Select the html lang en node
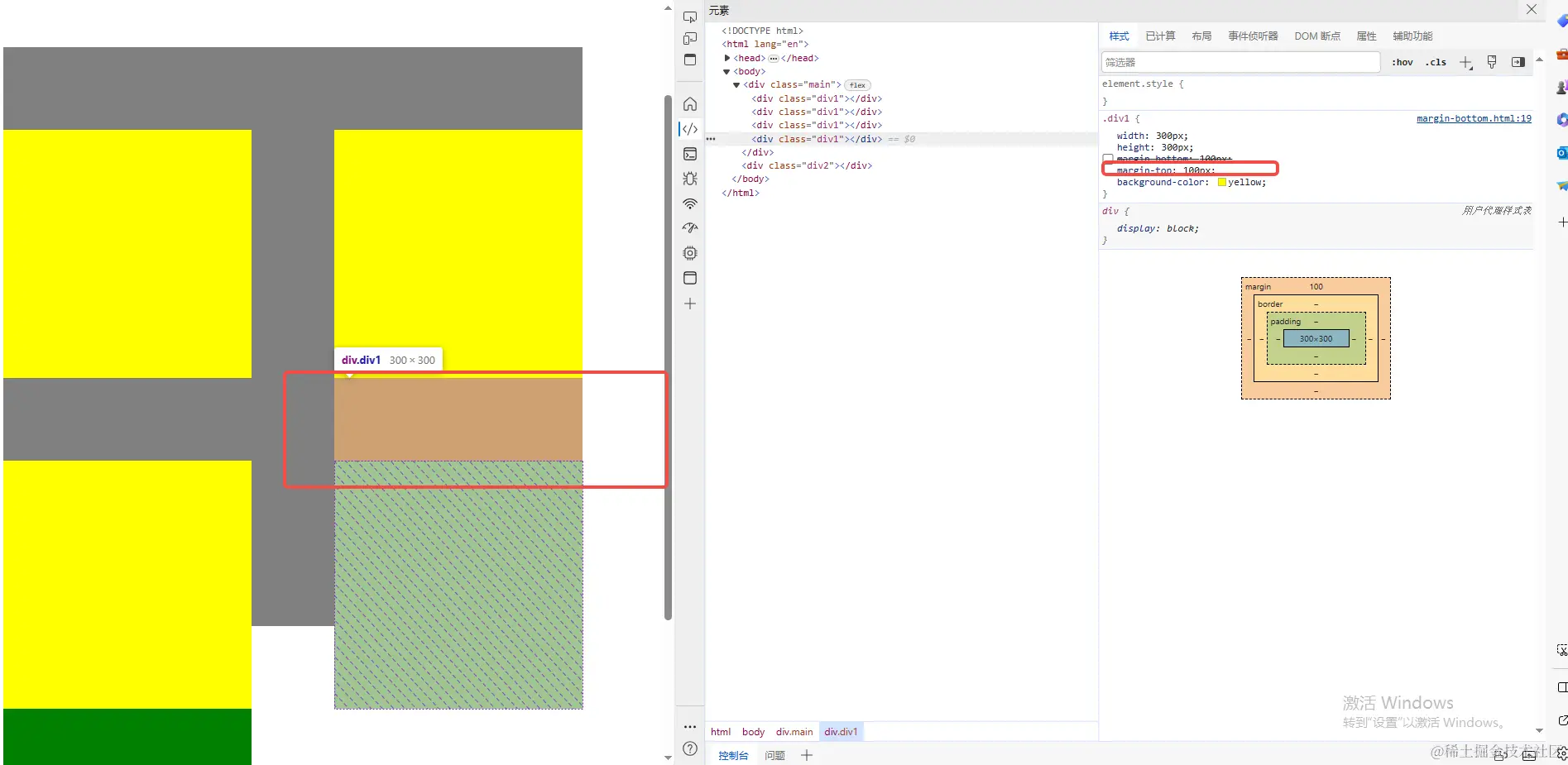Image resolution: width=1568 pixels, height=765 pixels. click(x=765, y=45)
